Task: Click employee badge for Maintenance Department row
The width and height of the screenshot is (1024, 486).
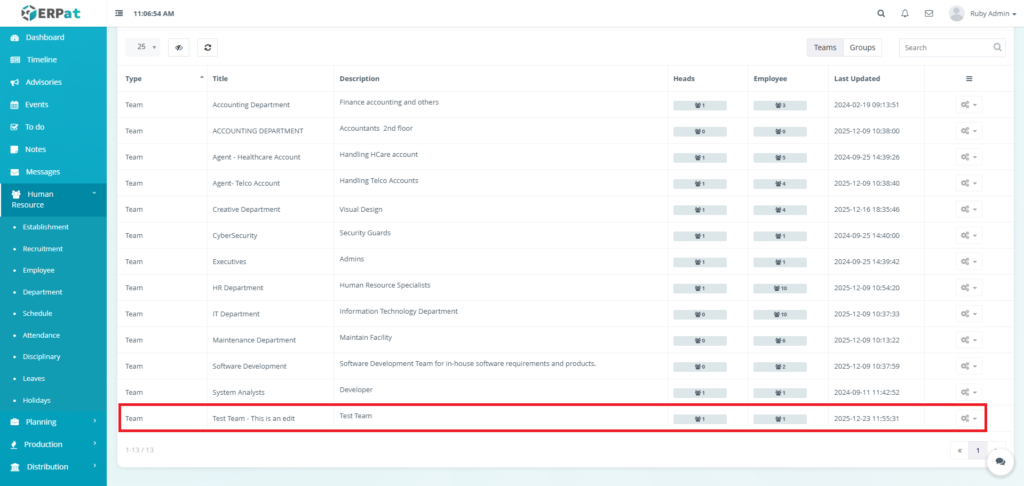Action: (x=780, y=340)
